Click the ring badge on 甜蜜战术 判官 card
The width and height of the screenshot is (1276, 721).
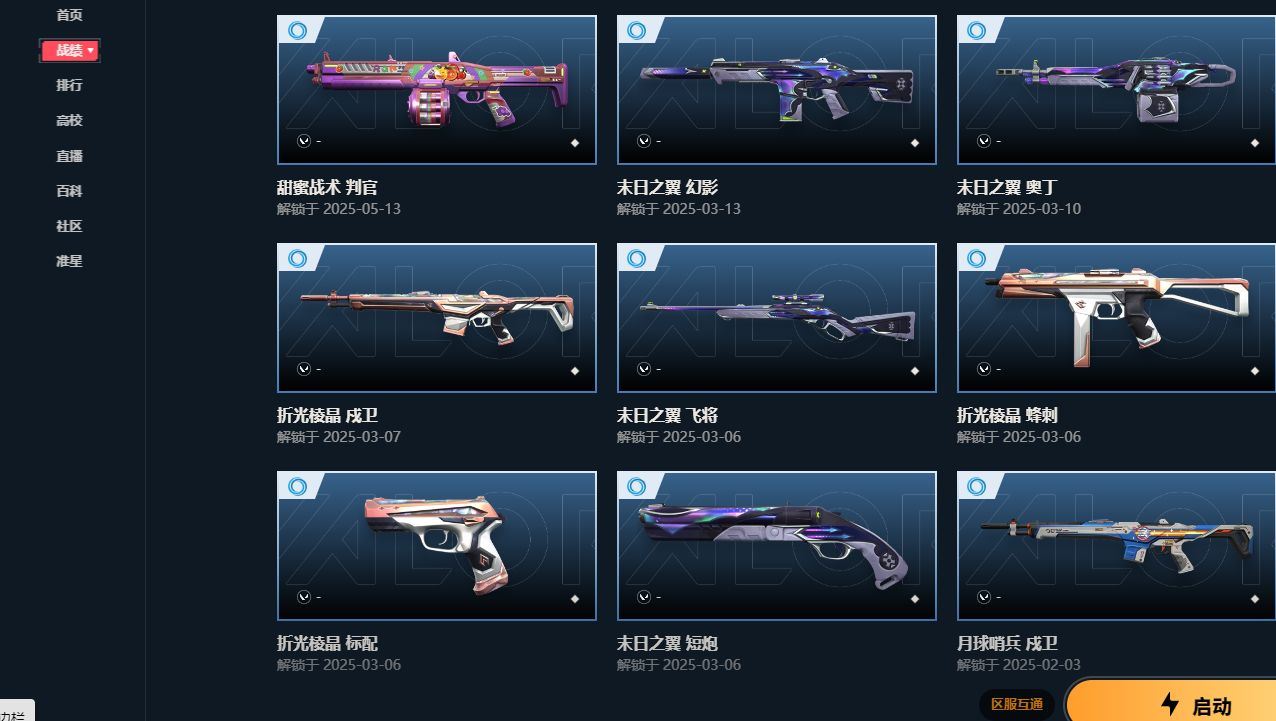[x=297, y=31]
